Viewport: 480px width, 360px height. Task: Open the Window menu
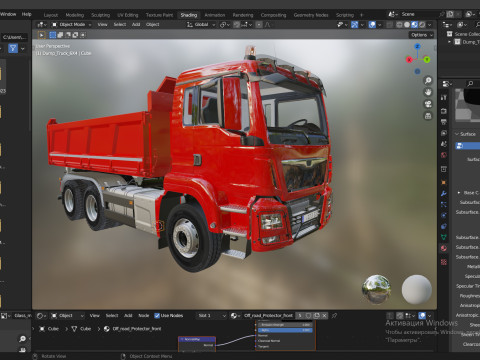(8, 14)
